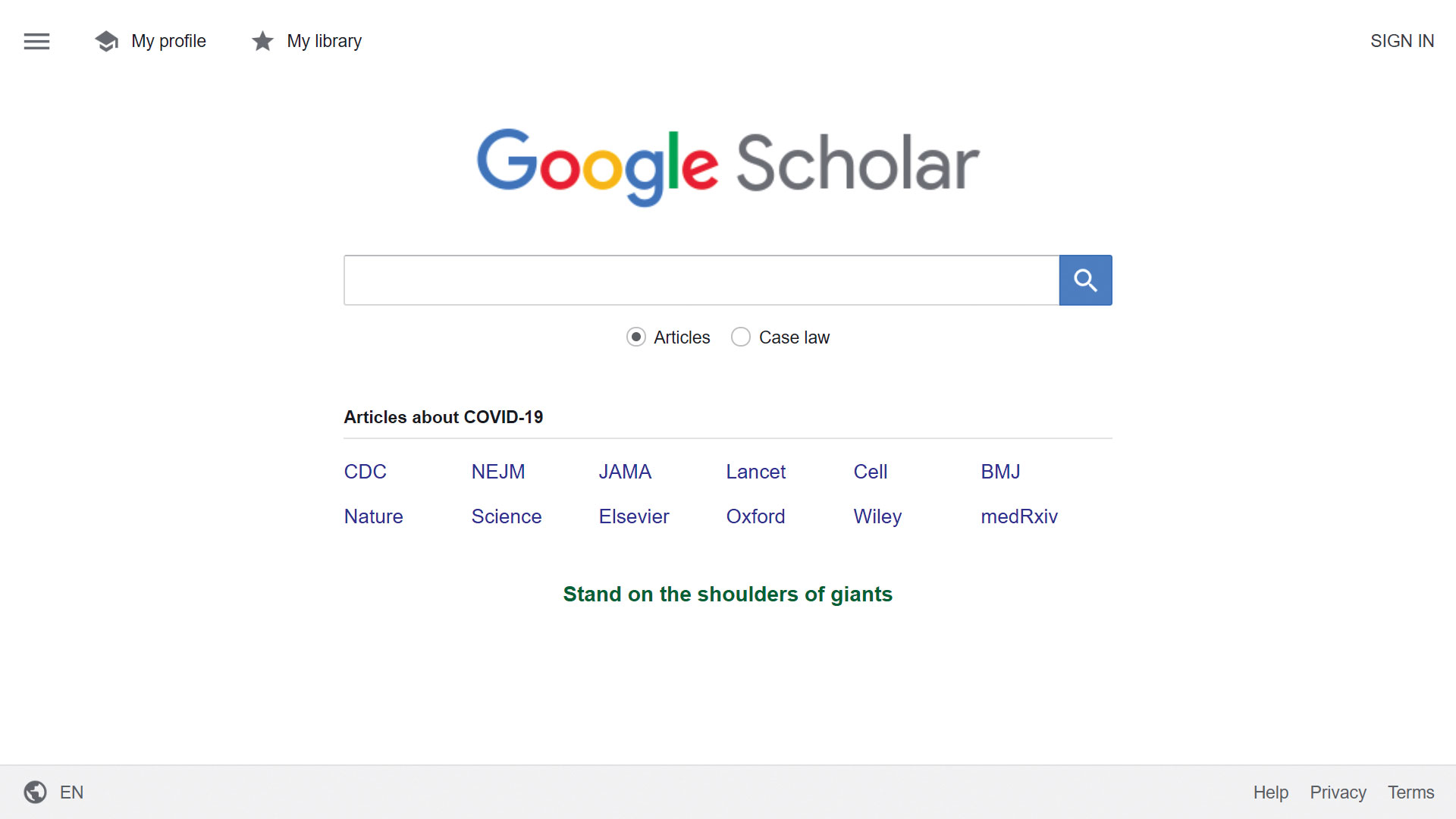This screenshot has height=819, width=1456.
Task: Click inside the search text box
Action: pos(701,280)
